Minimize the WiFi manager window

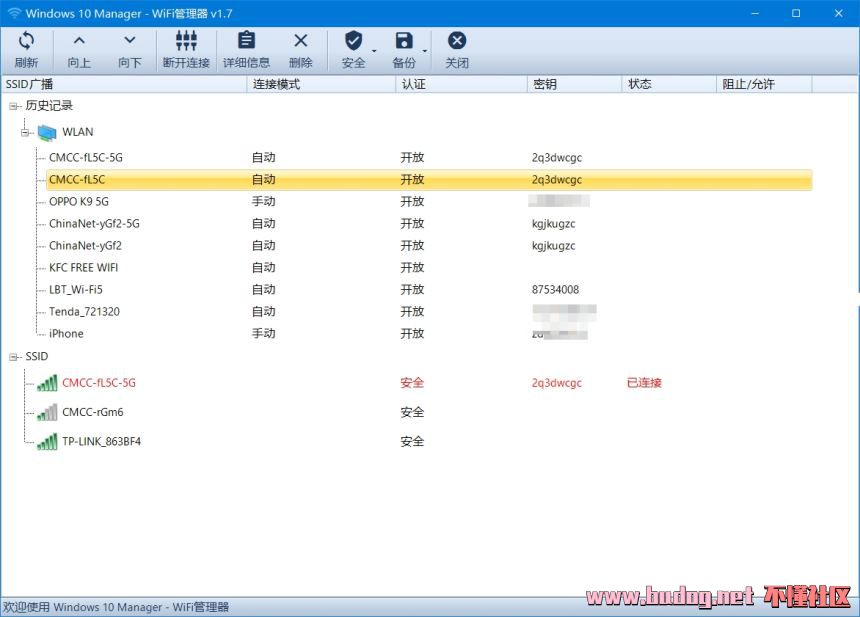coord(755,13)
